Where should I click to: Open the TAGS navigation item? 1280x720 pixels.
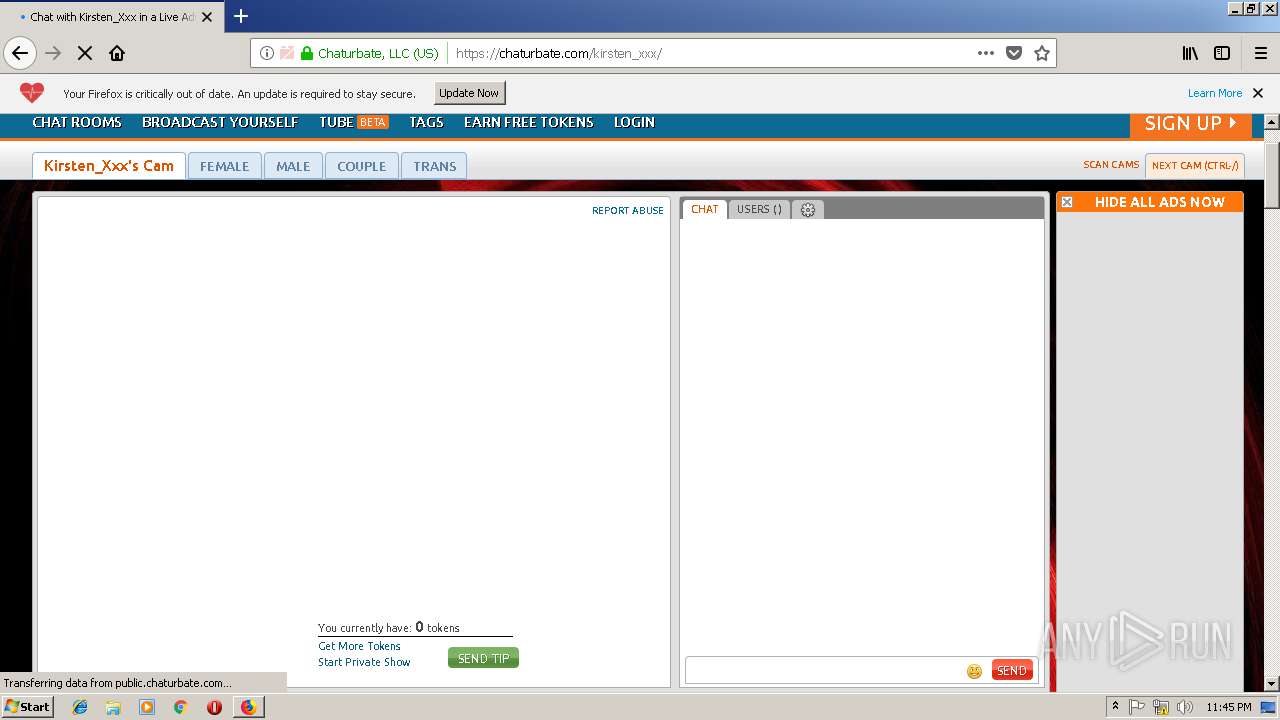click(x=426, y=122)
